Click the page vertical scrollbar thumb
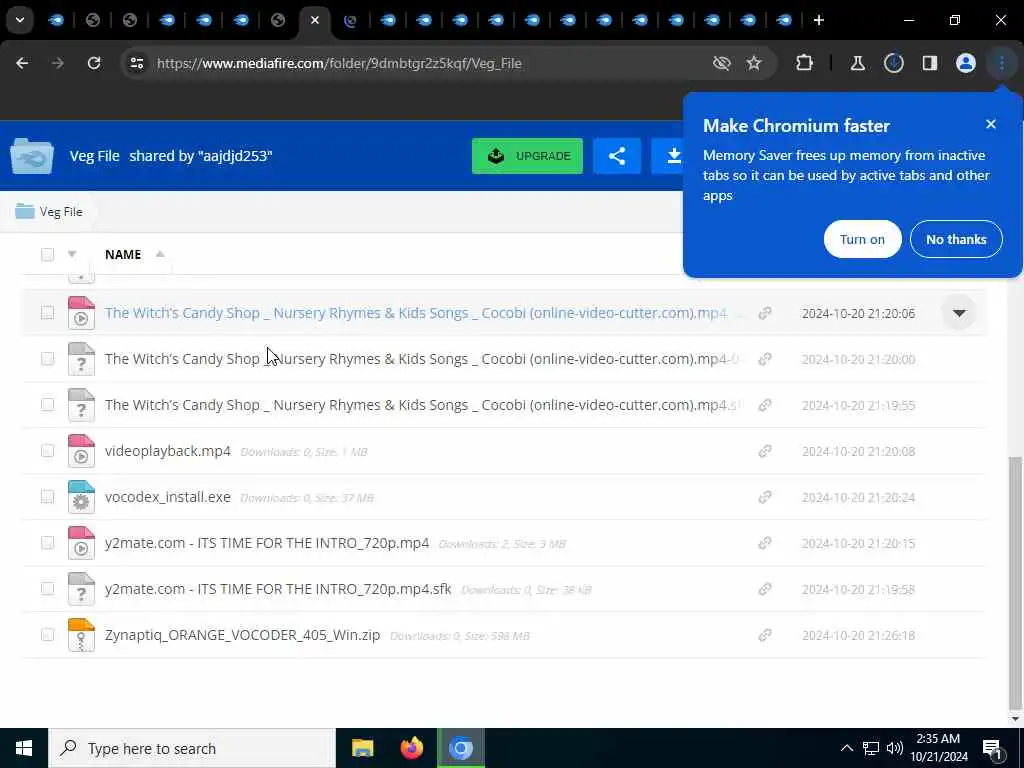Screen dimensions: 1024x768 (x=1014, y=581)
